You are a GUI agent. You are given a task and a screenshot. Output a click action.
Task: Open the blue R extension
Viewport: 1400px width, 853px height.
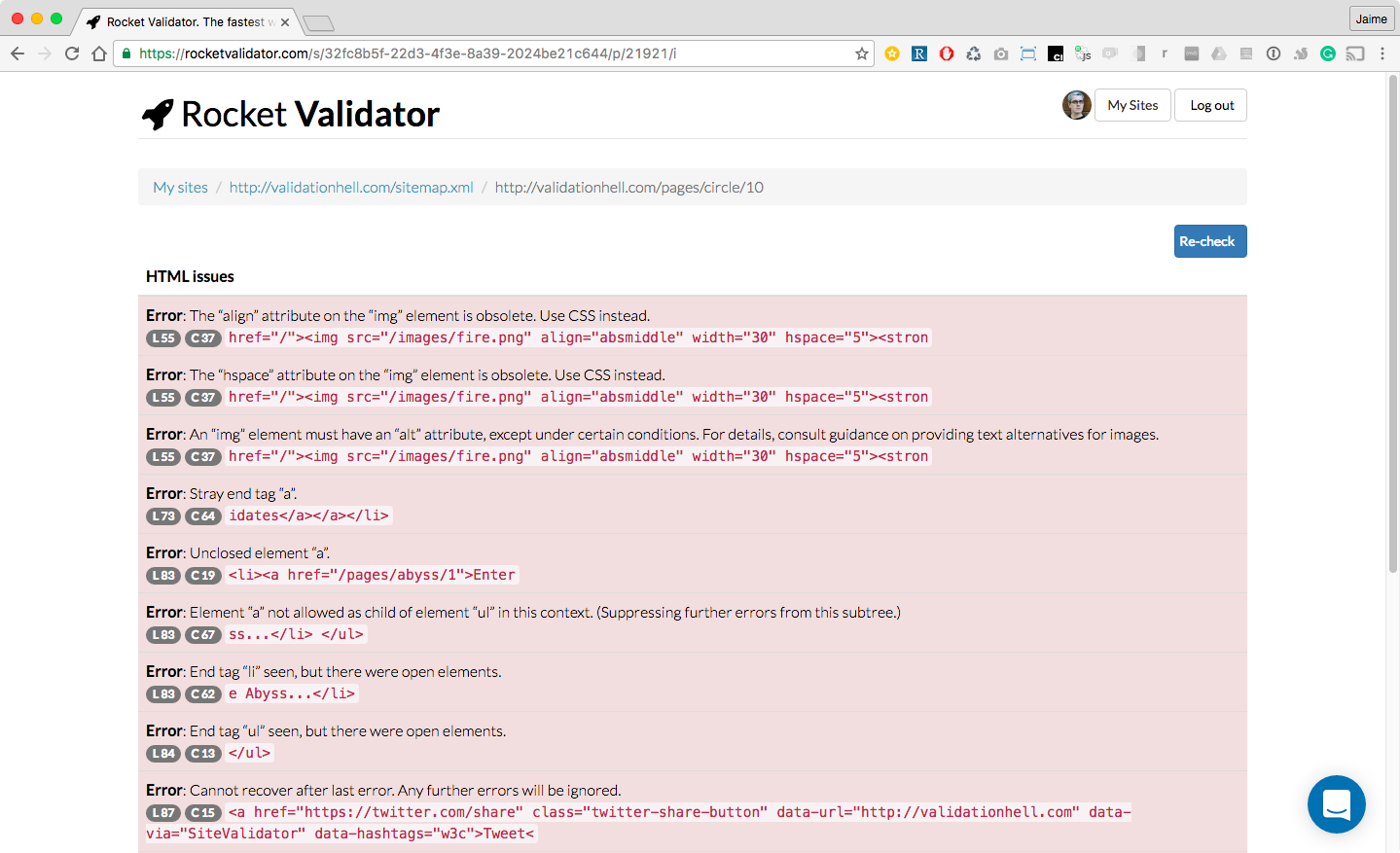click(919, 53)
